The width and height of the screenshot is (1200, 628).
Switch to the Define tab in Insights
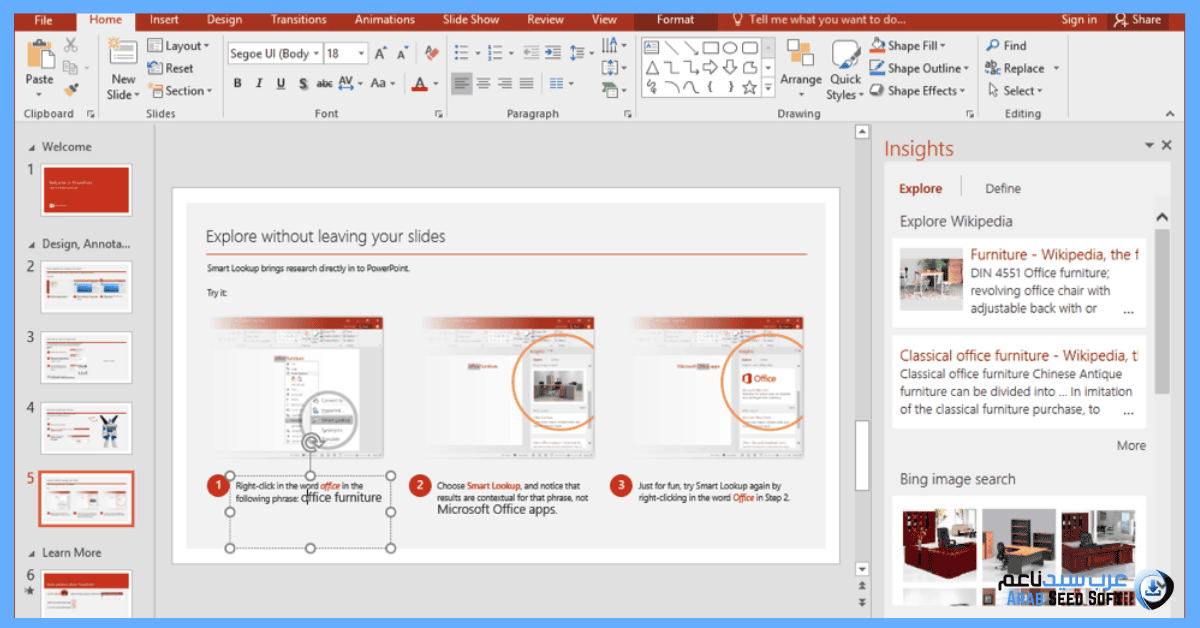[x=1002, y=188]
